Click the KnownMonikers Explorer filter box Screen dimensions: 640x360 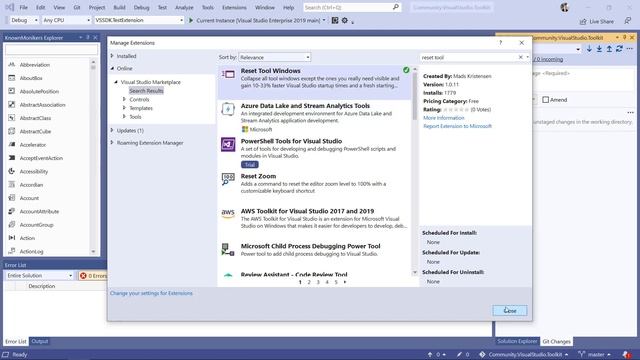[51, 50]
